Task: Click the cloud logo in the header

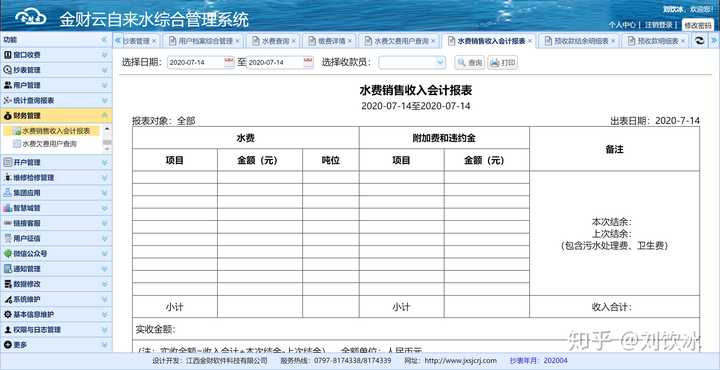Action: (31, 17)
